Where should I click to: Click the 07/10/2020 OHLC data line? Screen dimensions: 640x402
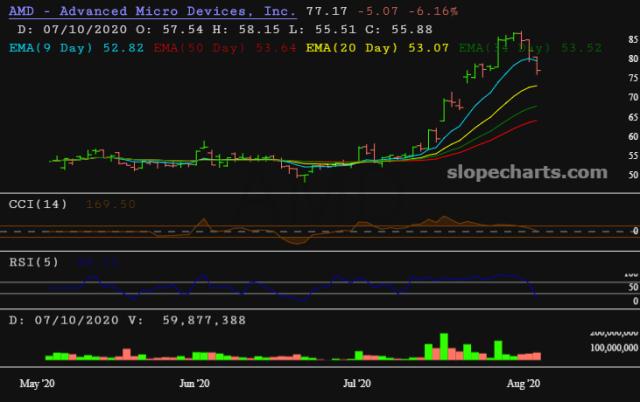pos(182,29)
